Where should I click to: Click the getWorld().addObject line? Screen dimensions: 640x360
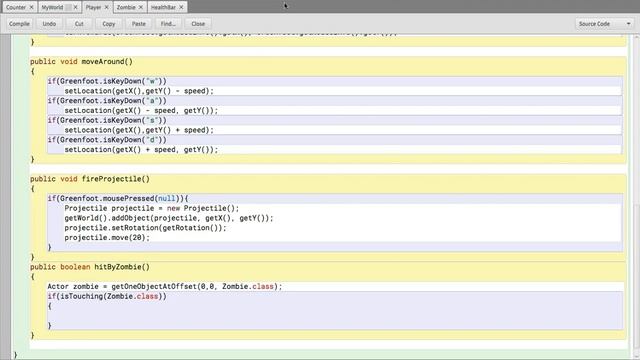coord(169,218)
